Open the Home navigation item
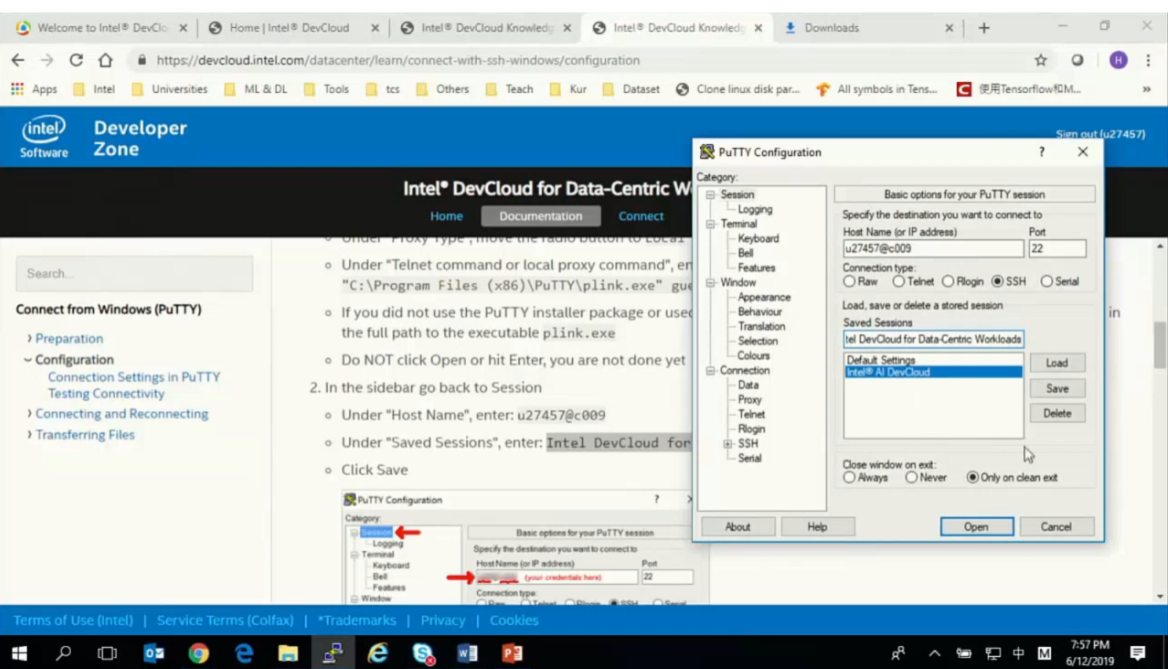The width and height of the screenshot is (1168, 669). click(x=446, y=216)
